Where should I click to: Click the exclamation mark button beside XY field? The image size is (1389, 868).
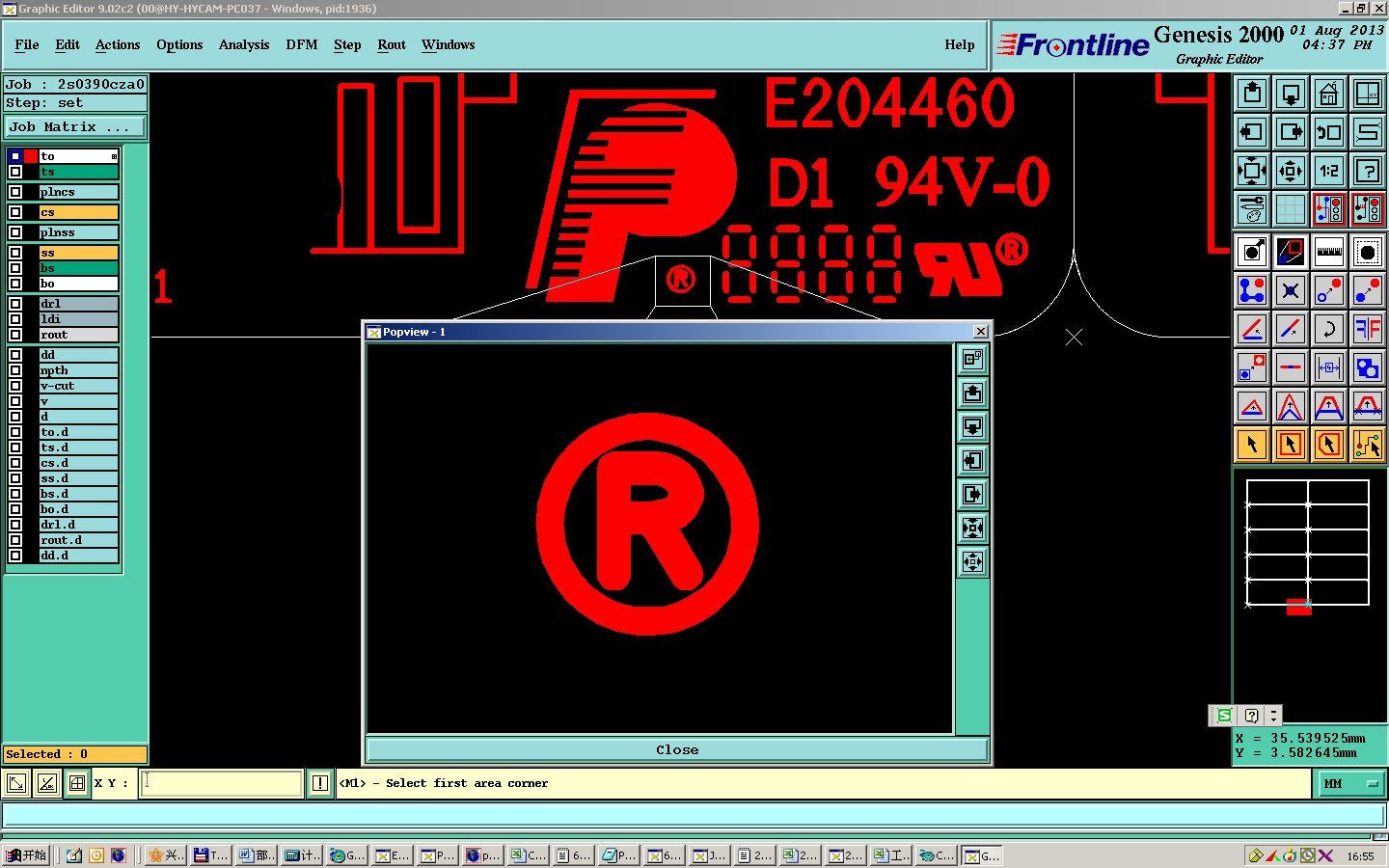click(320, 783)
